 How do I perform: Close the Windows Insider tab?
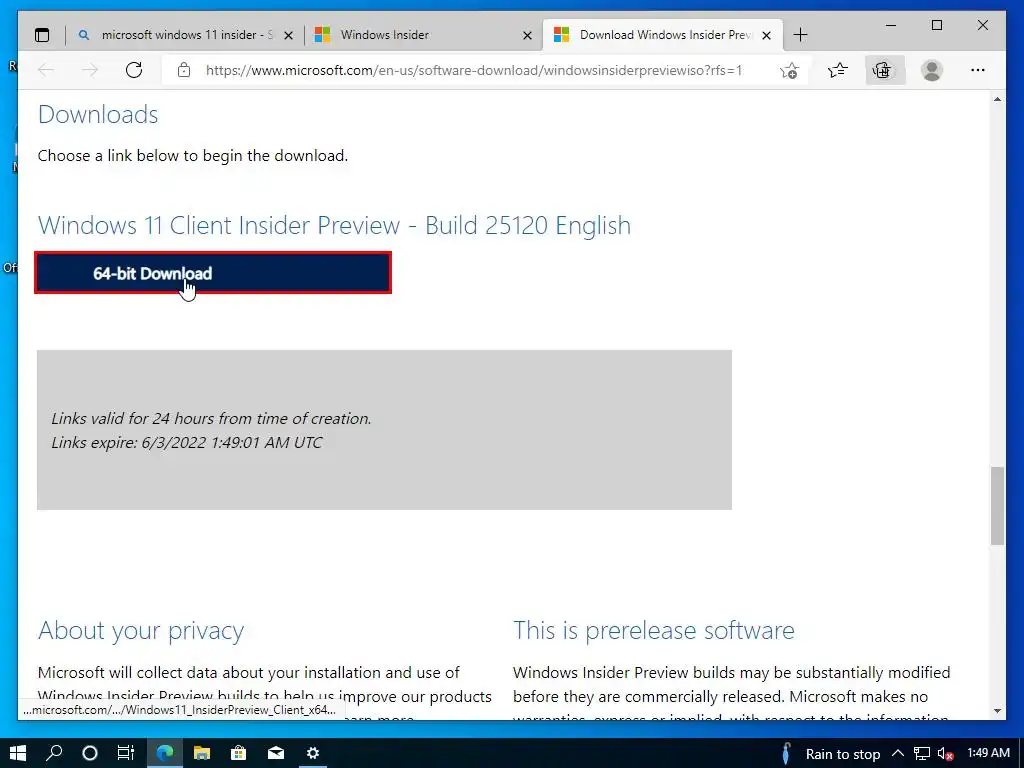pos(528,35)
